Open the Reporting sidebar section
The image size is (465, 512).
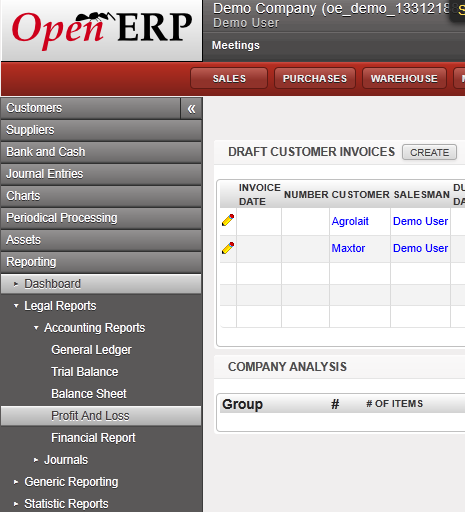tap(101, 262)
